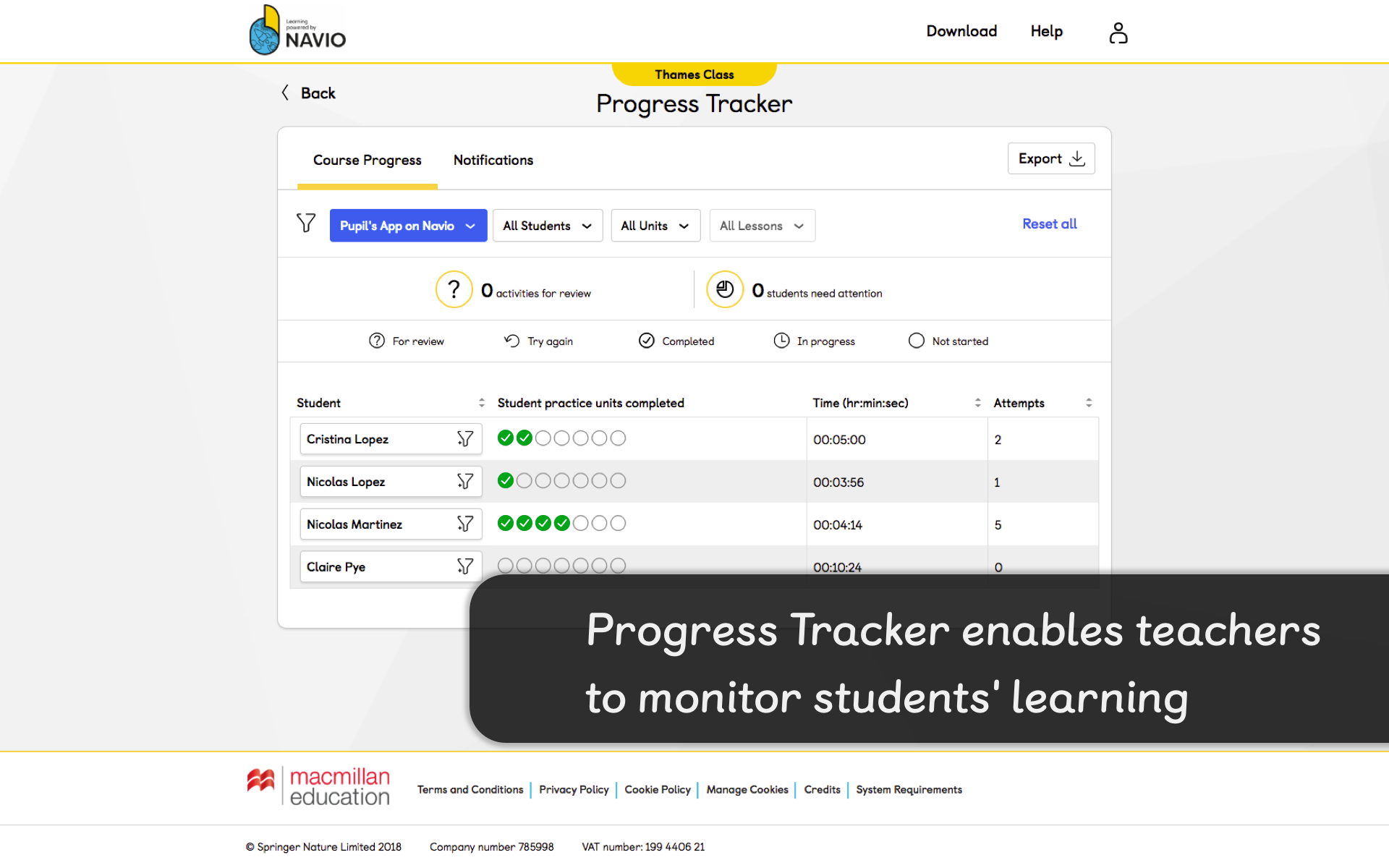Click Cristina Lopez's first completed unit checkmark
This screenshot has width=1389, height=868.
point(506,438)
